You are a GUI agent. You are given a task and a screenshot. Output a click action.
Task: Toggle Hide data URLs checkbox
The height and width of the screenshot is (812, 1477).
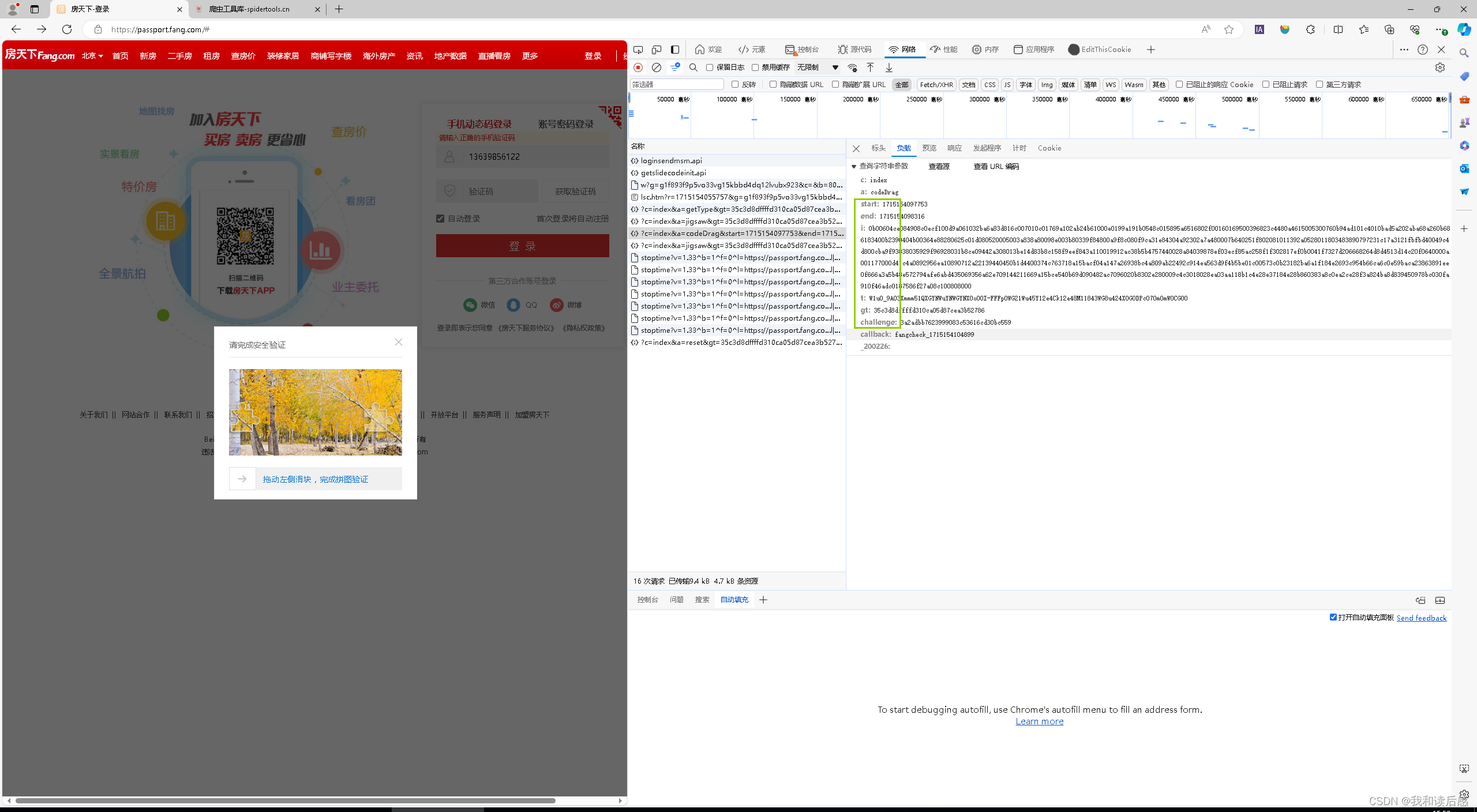773,84
